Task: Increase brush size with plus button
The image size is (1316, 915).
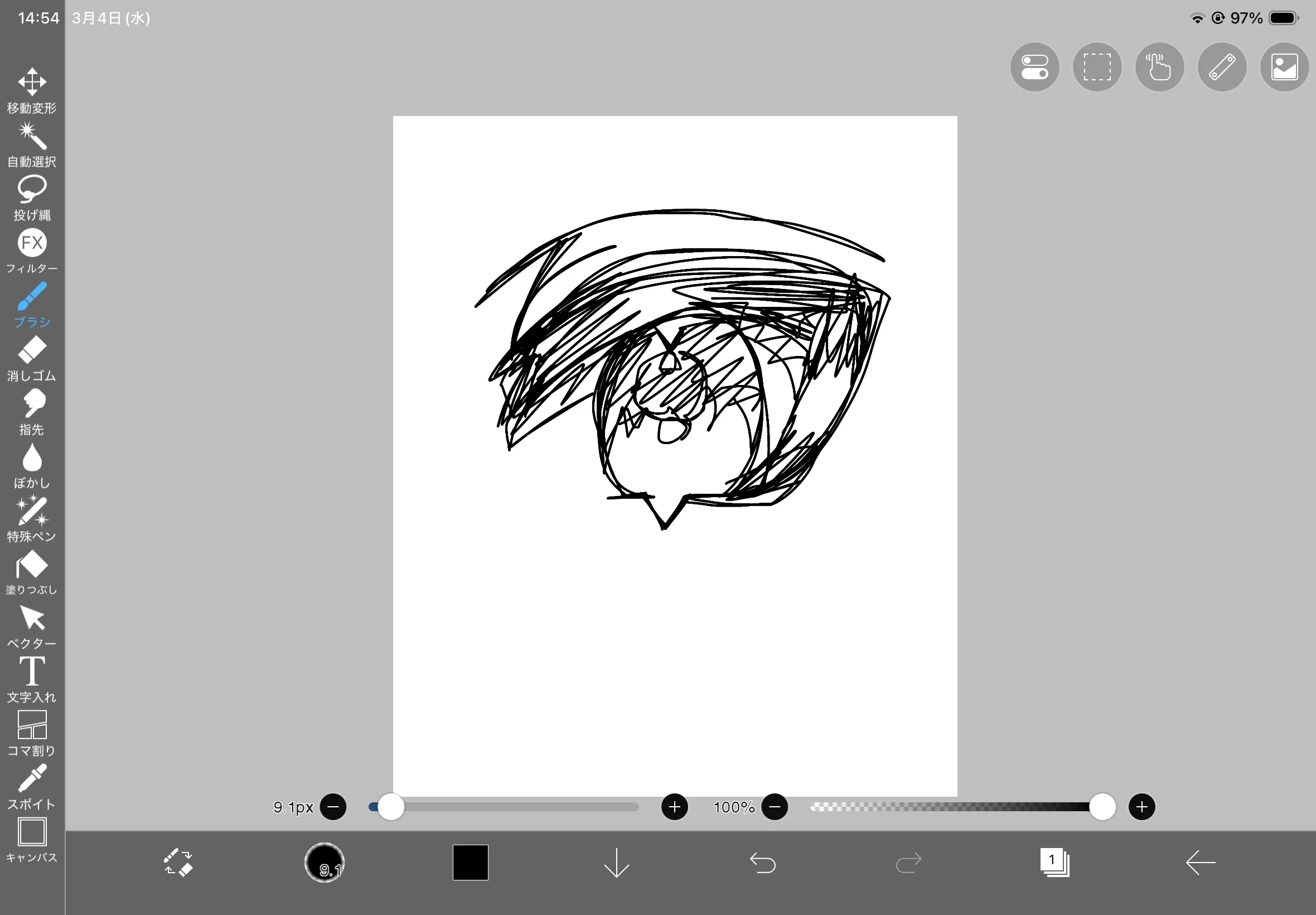Action: (674, 807)
